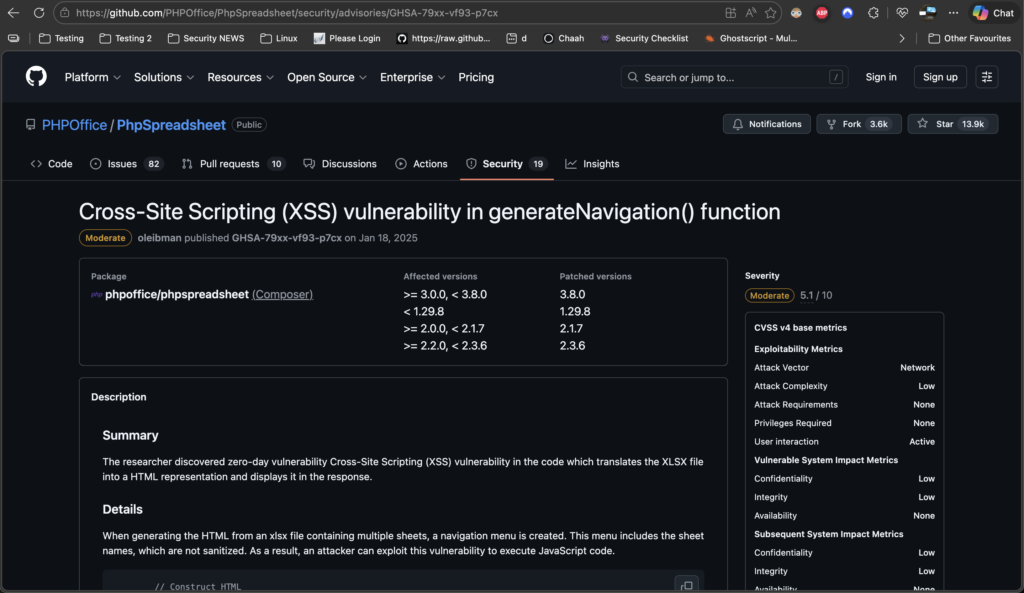
Task: Copy the code block with copy icon
Action: (686, 584)
